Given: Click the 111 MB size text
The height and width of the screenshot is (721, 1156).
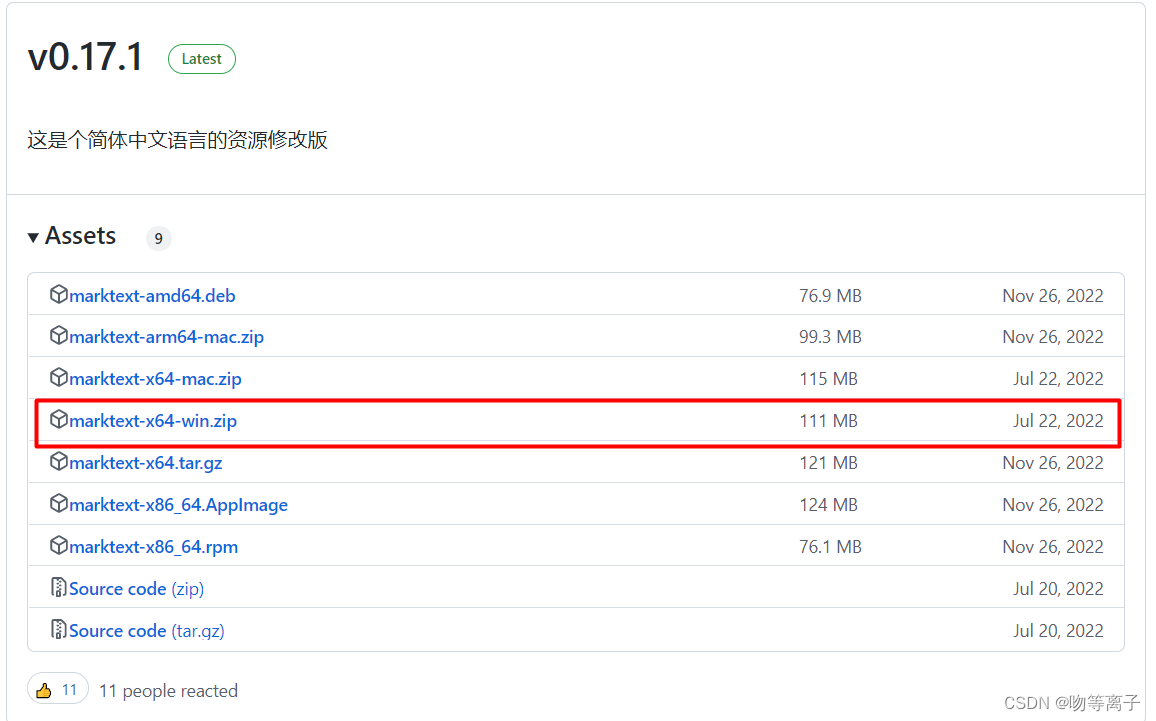Looking at the screenshot, I should 829,421.
